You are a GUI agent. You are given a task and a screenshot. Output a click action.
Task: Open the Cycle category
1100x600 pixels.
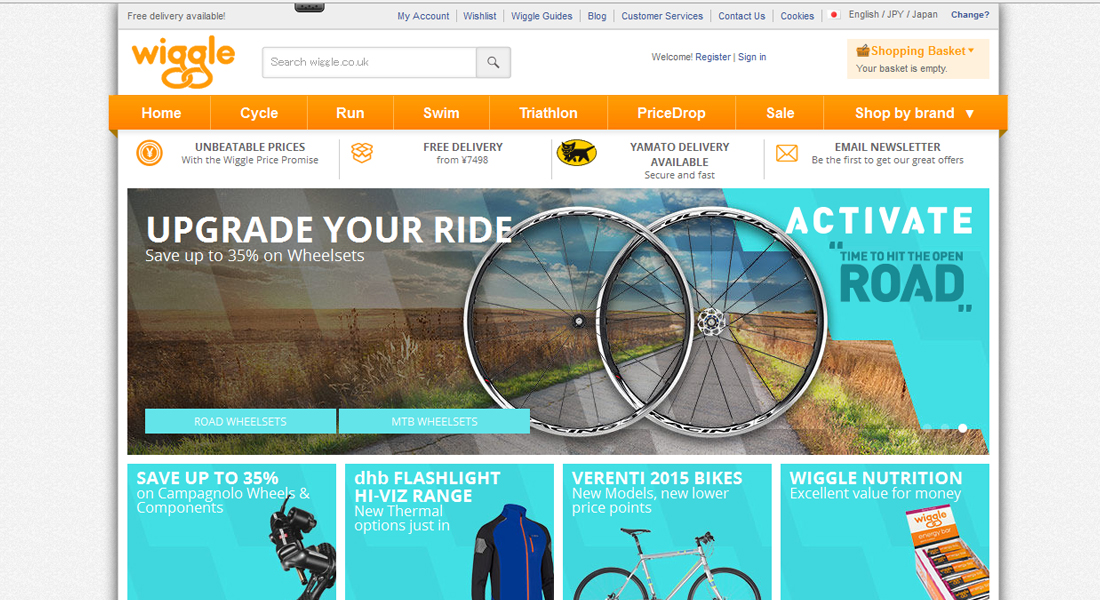coord(259,113)
